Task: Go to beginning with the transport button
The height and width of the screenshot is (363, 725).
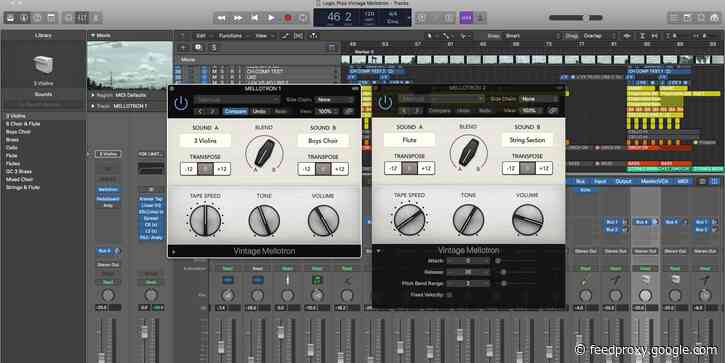Action: 254,18
